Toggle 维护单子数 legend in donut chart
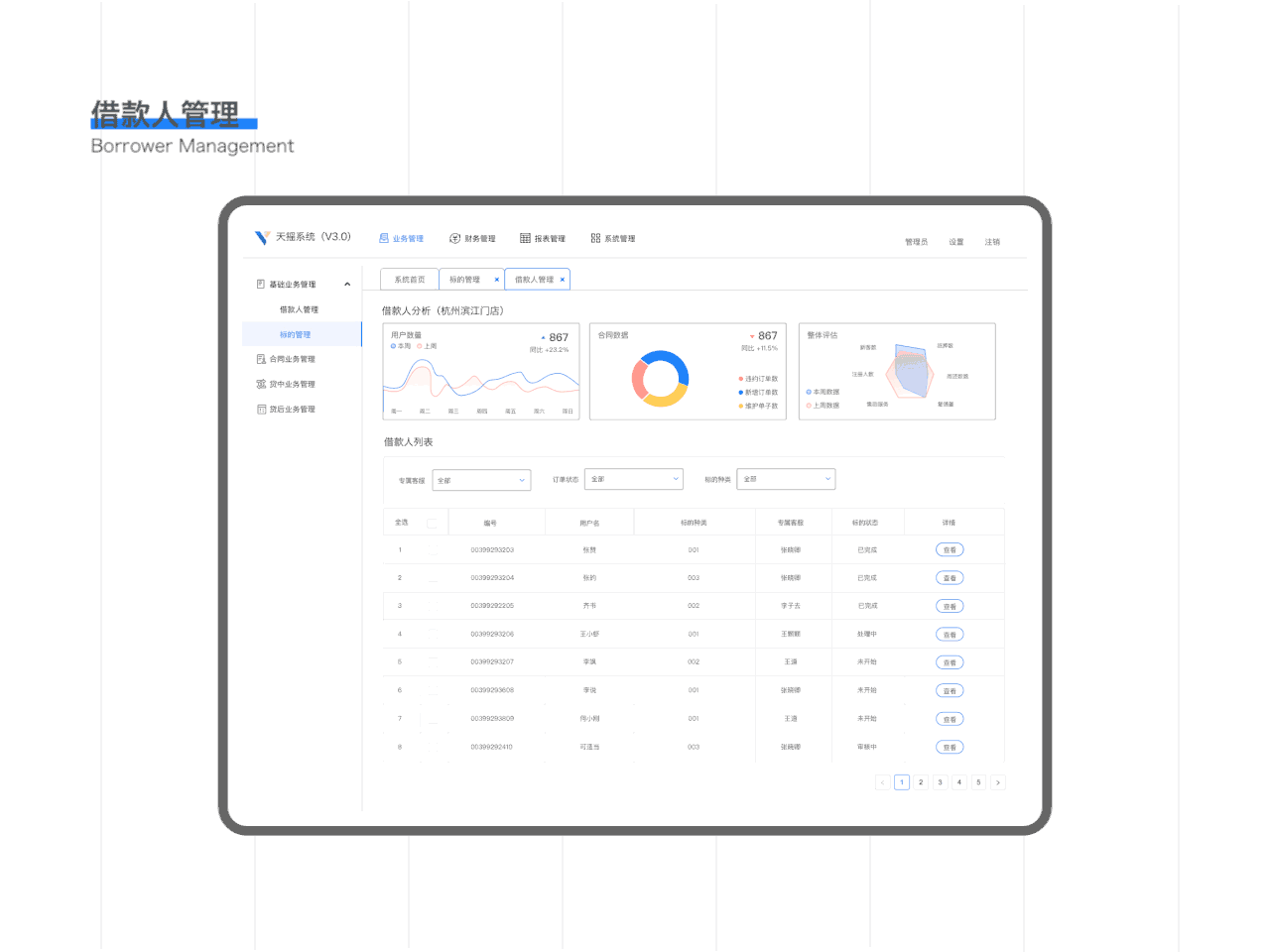Viewport: 1270px width, 952px height. (758, 406)
